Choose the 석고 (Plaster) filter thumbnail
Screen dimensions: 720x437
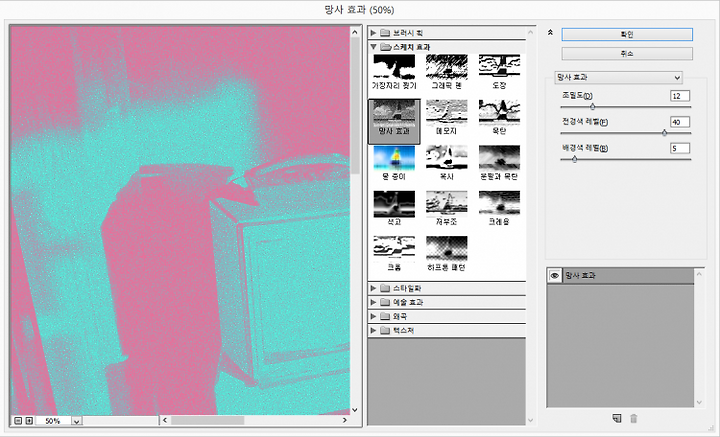coord(394,203)
